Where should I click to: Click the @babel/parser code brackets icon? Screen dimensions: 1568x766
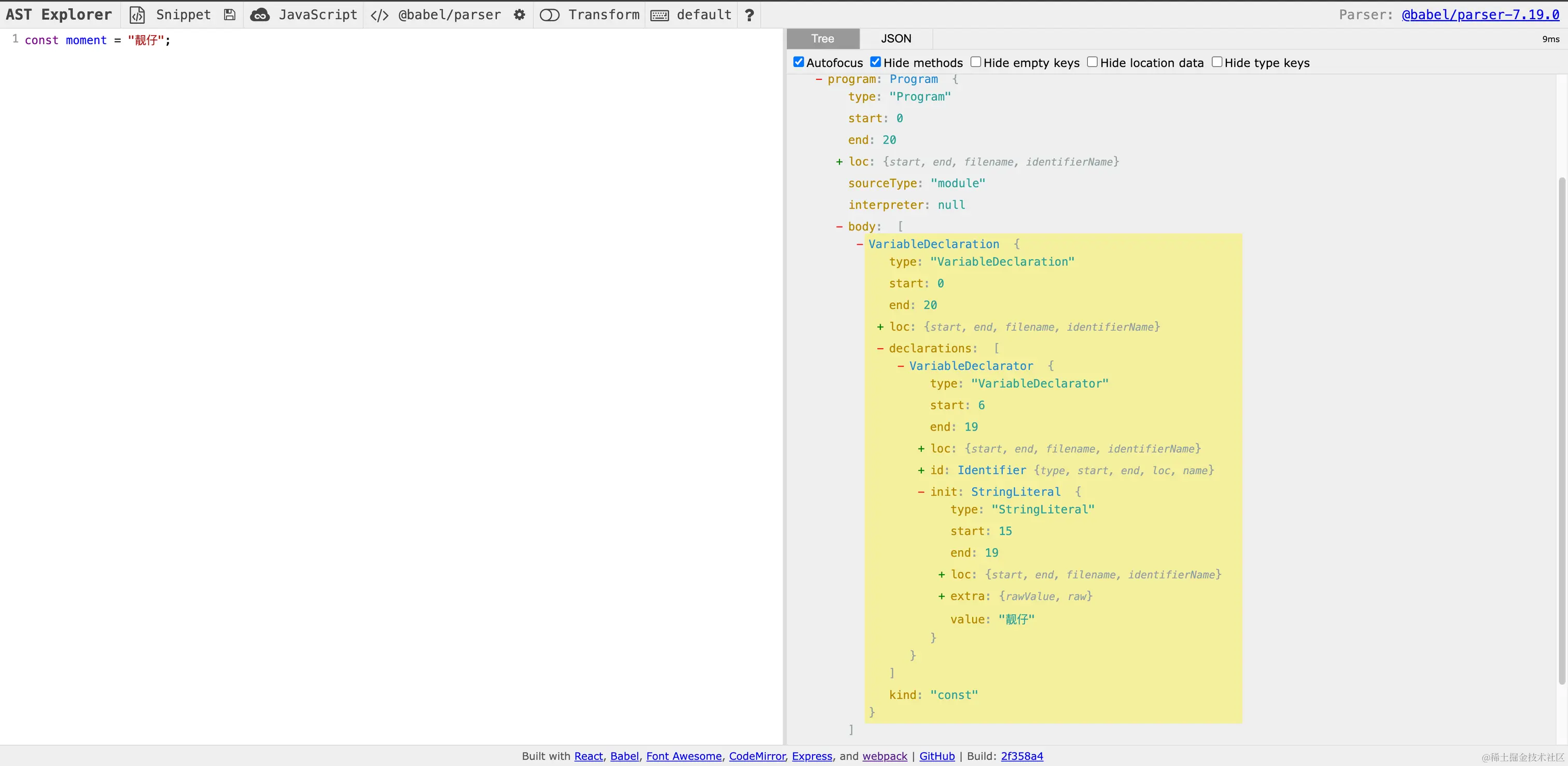(380, 15)
